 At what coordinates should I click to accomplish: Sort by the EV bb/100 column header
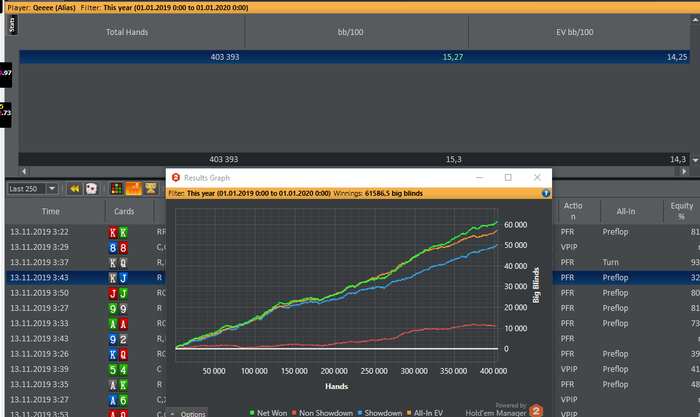click(575, 32)
